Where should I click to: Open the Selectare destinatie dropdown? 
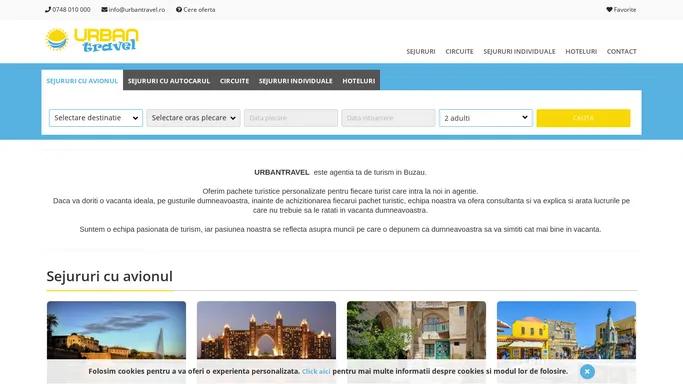[96, 118]
